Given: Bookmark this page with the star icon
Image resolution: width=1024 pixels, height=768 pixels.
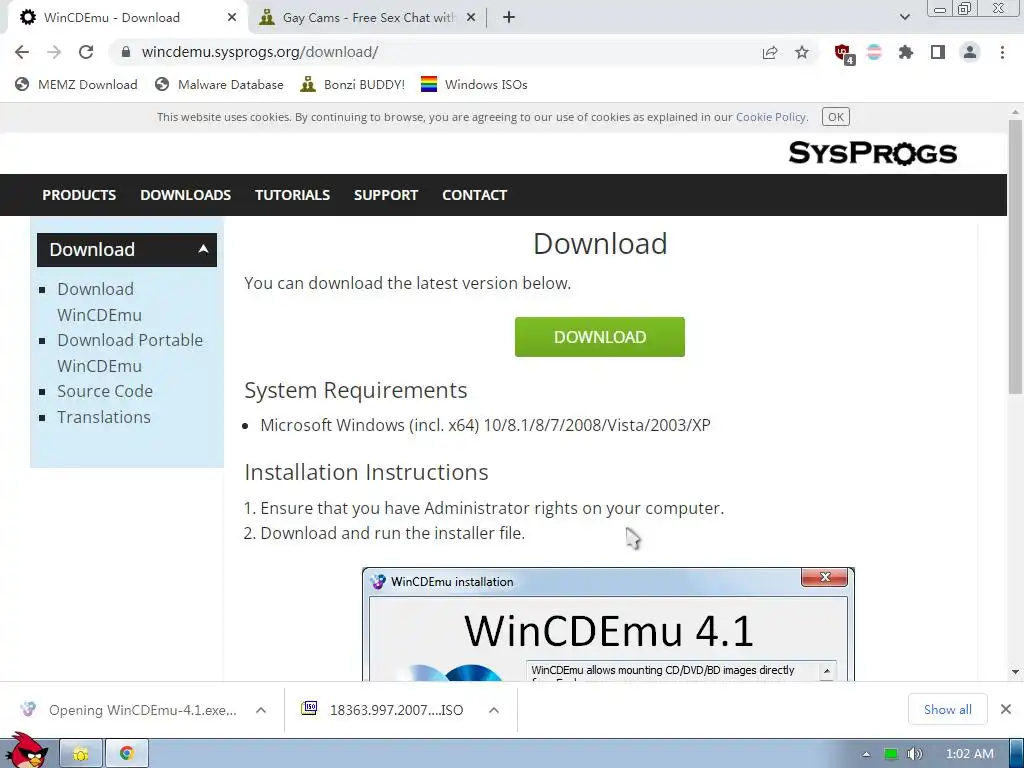Looking at the screenshot, I should pos(802,52).
